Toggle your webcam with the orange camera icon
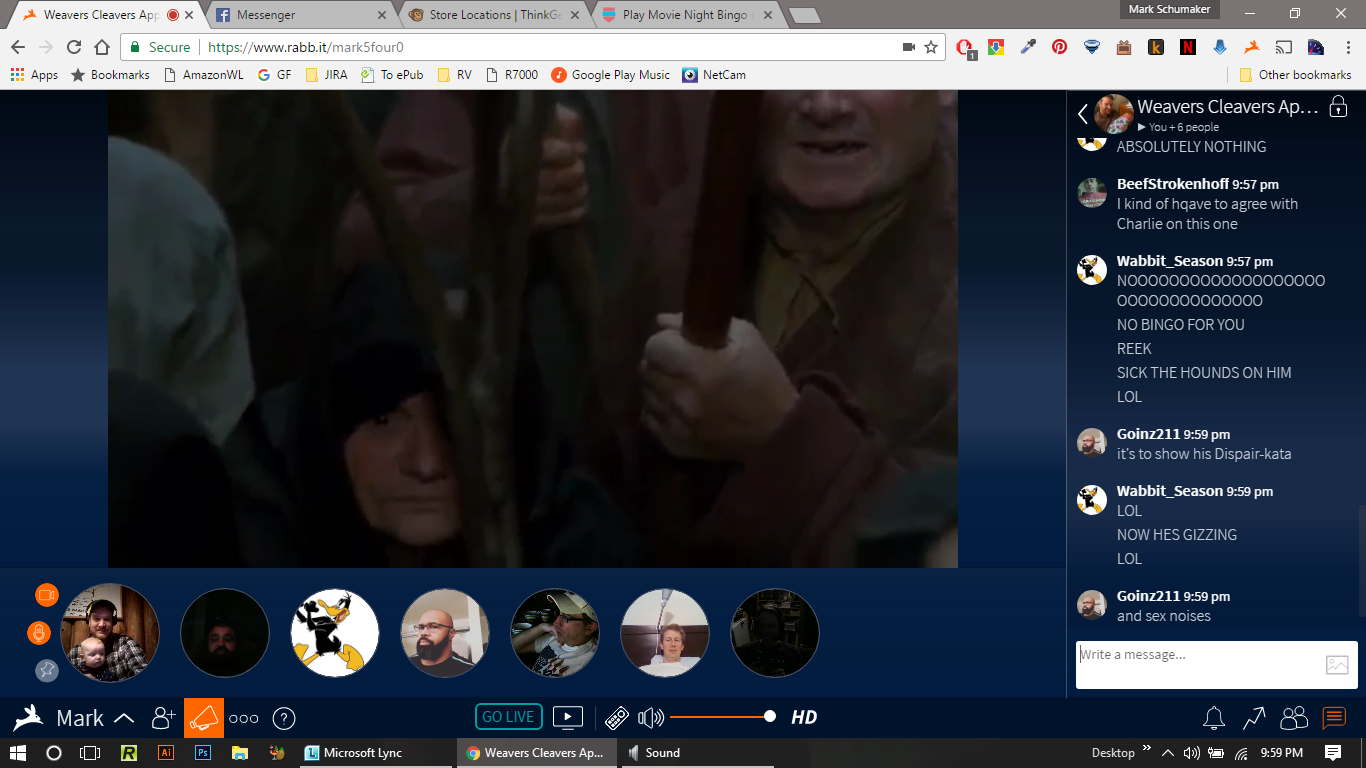 [x=47, y=595]
